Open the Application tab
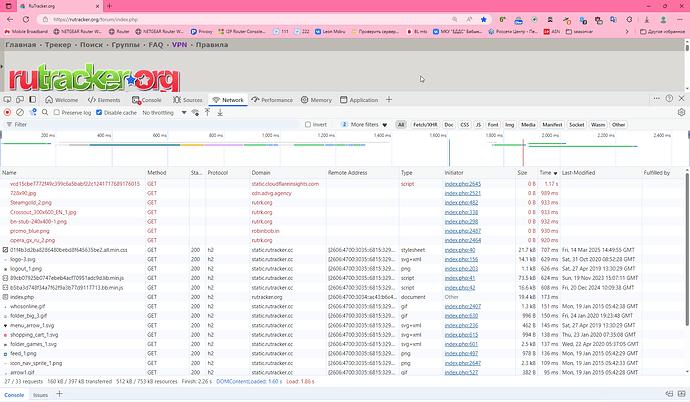This screenshot has width=690, height=402. coord(359,100)
